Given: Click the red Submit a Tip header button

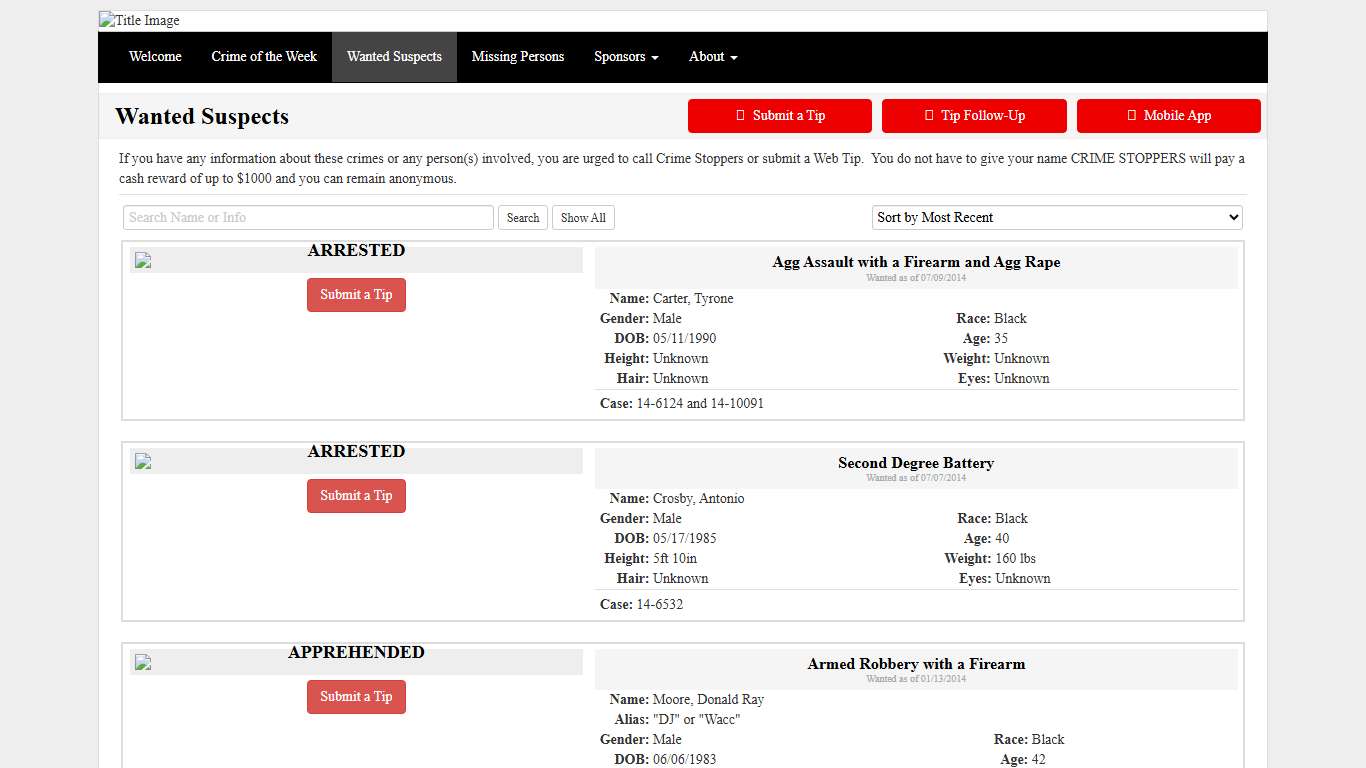Looking at the screenshot, I should pyautogui.click(x=780, y=116).
